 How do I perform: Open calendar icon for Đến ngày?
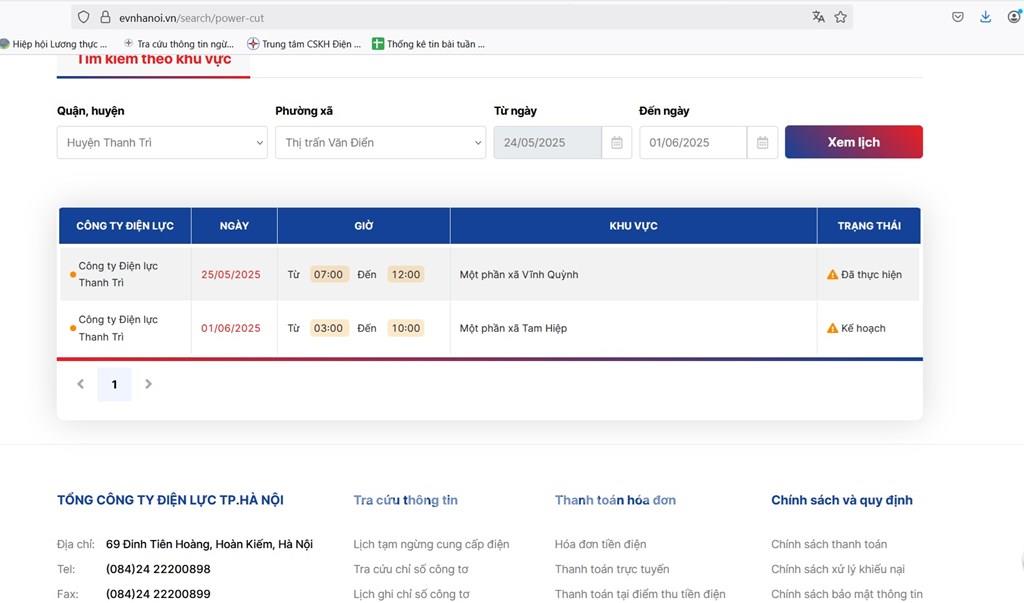tap(762, 142)
